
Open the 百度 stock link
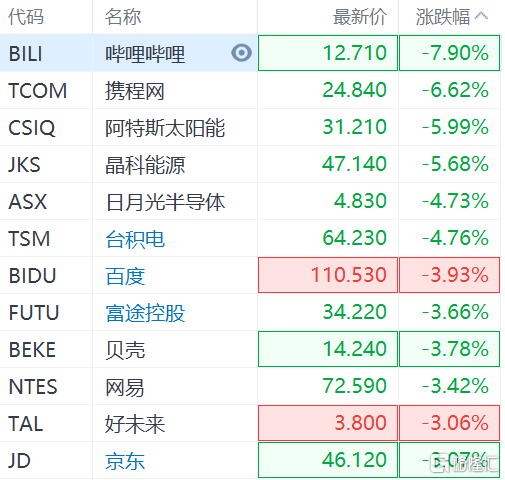pyautogui.click(x=125, y=276)
